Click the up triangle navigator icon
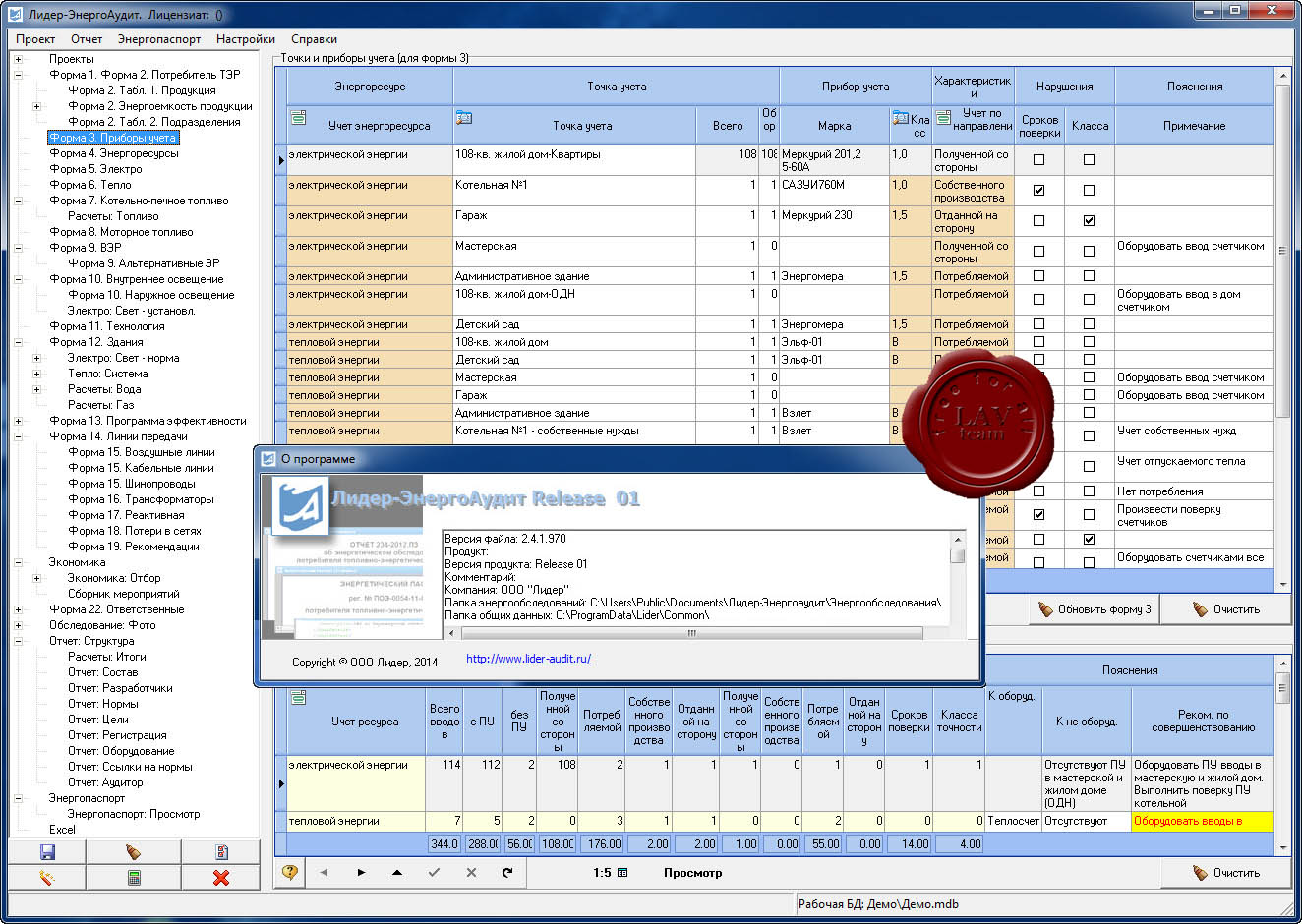 397,872
